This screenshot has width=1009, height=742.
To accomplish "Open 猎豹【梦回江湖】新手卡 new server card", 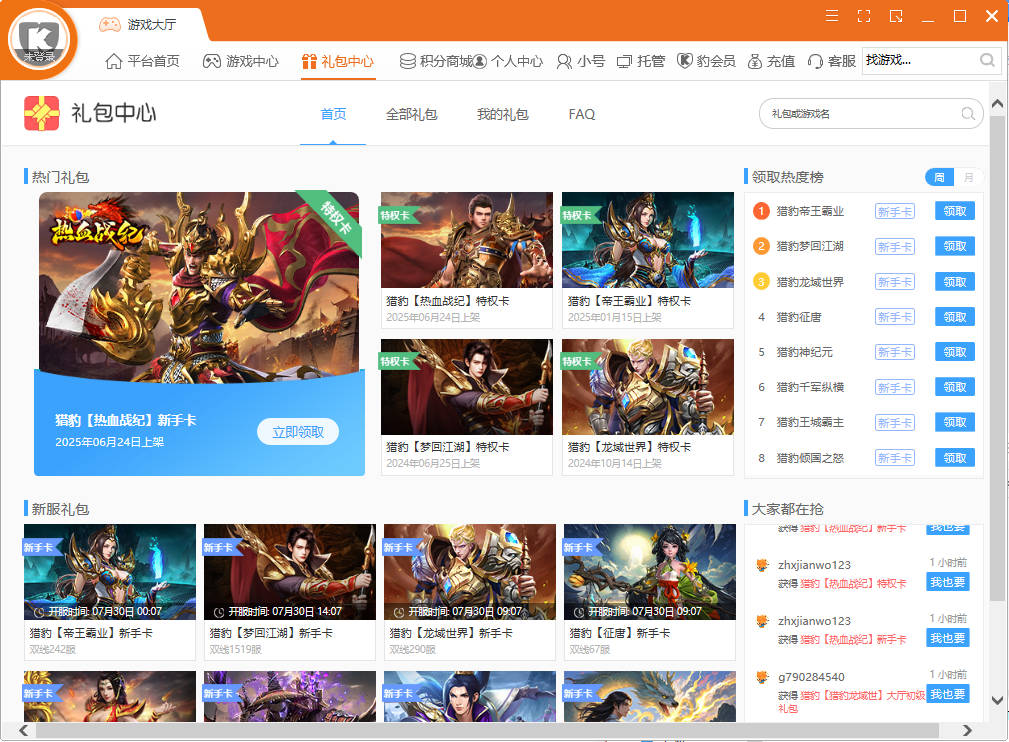I will coord(290,592).
